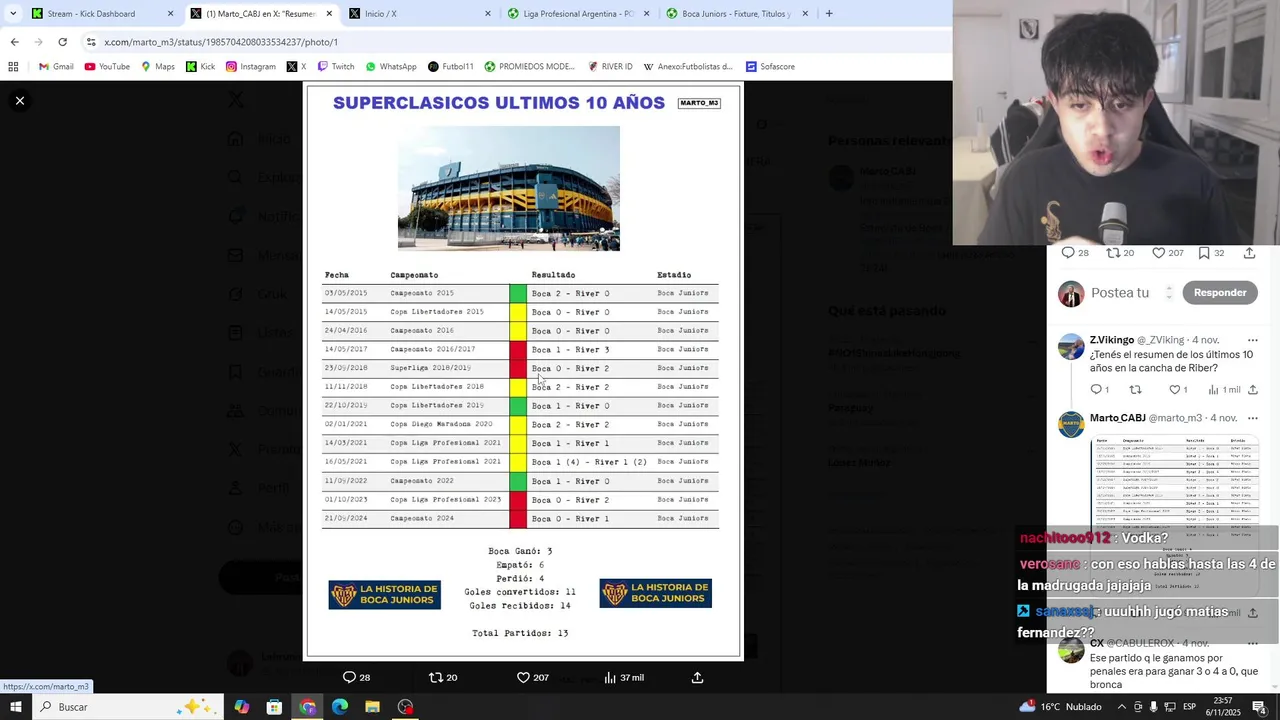Close the Inicio / X tab
The image size is (1280, 720).
tap(488, 14)
